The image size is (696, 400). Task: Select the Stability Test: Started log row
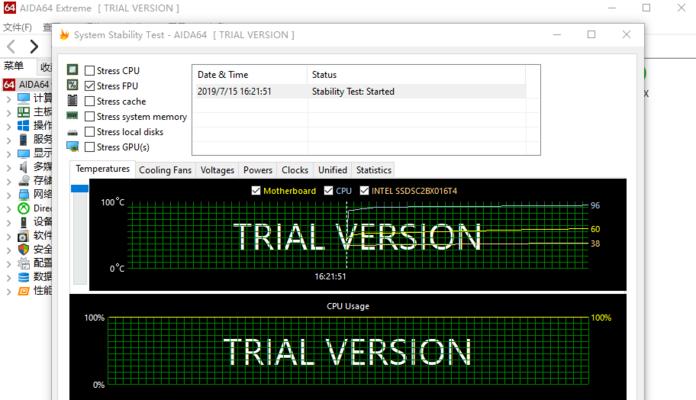359,91
